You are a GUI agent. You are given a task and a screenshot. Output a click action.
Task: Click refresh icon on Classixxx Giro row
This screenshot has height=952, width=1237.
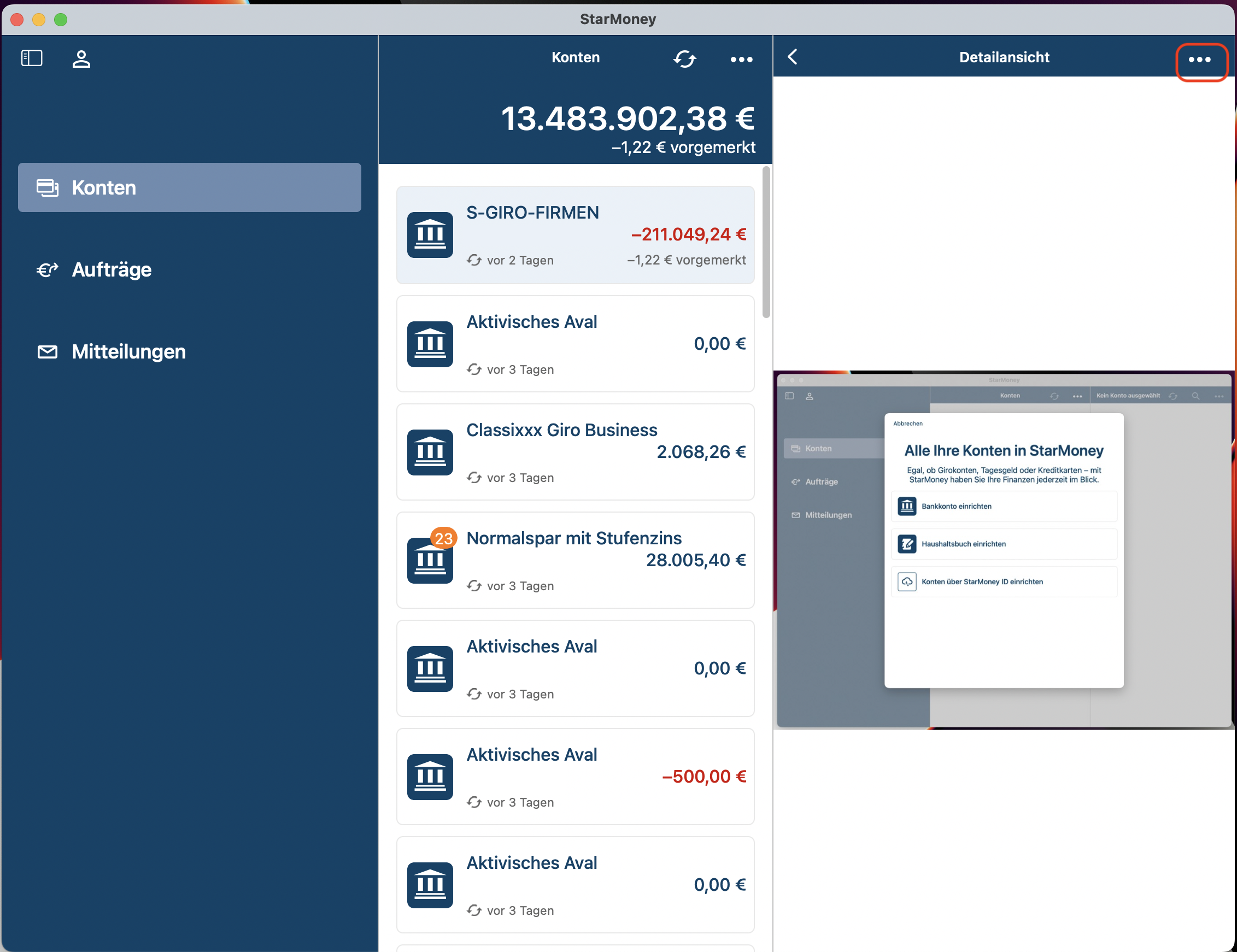point(474,478)
